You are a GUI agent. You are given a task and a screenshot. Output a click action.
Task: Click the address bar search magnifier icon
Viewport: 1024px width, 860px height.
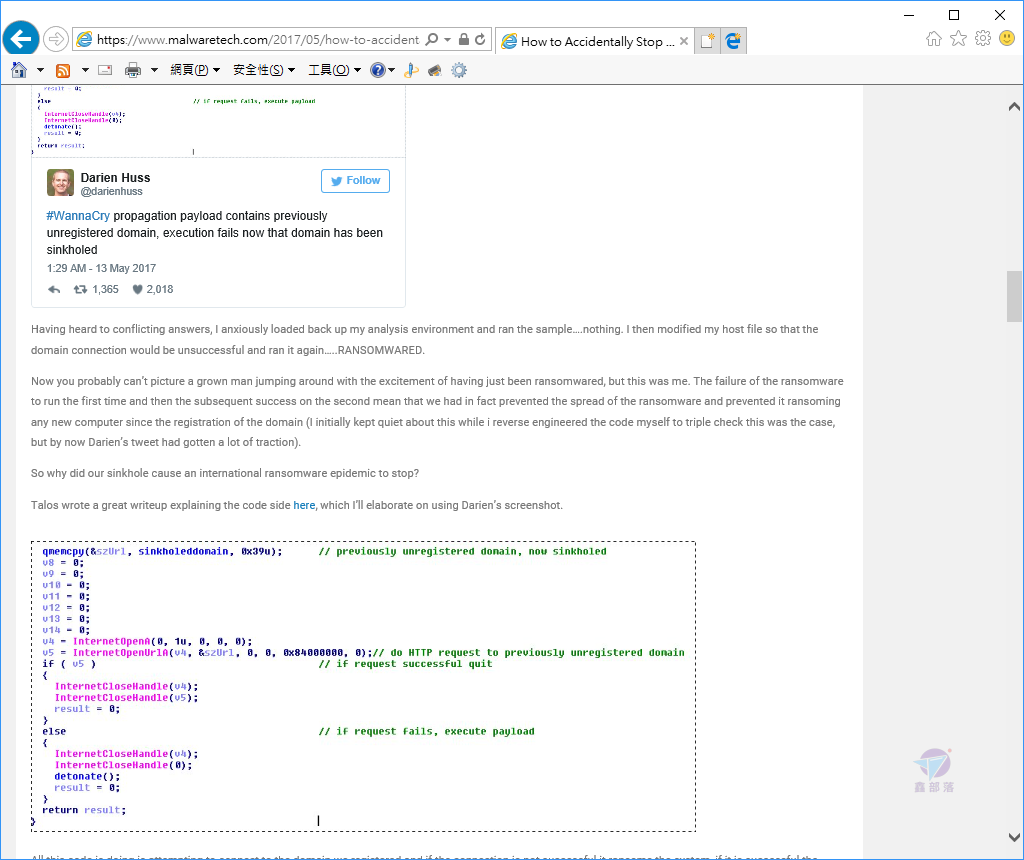click(x=432, y=39)
